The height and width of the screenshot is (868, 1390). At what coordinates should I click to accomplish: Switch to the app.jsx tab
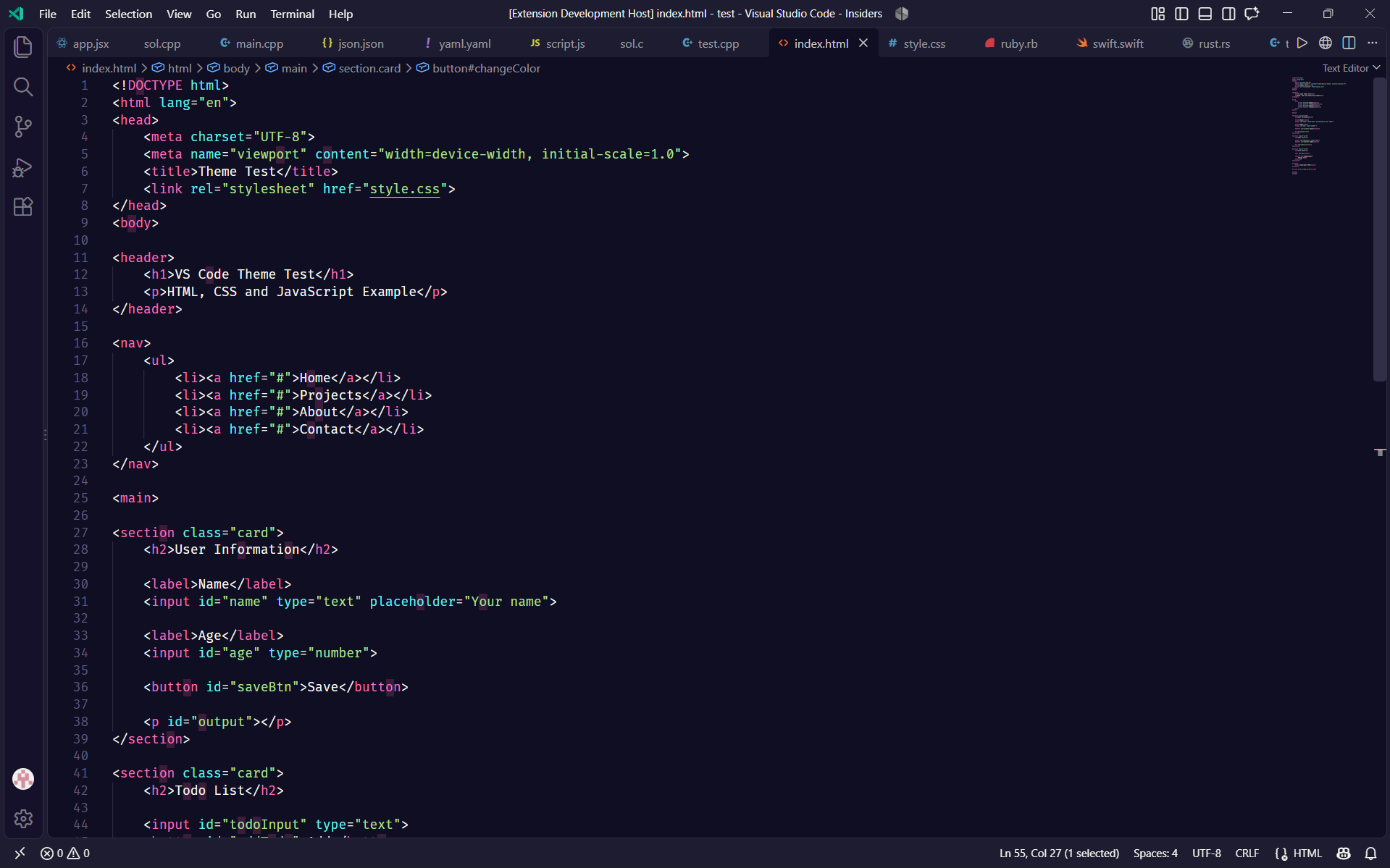91,43
